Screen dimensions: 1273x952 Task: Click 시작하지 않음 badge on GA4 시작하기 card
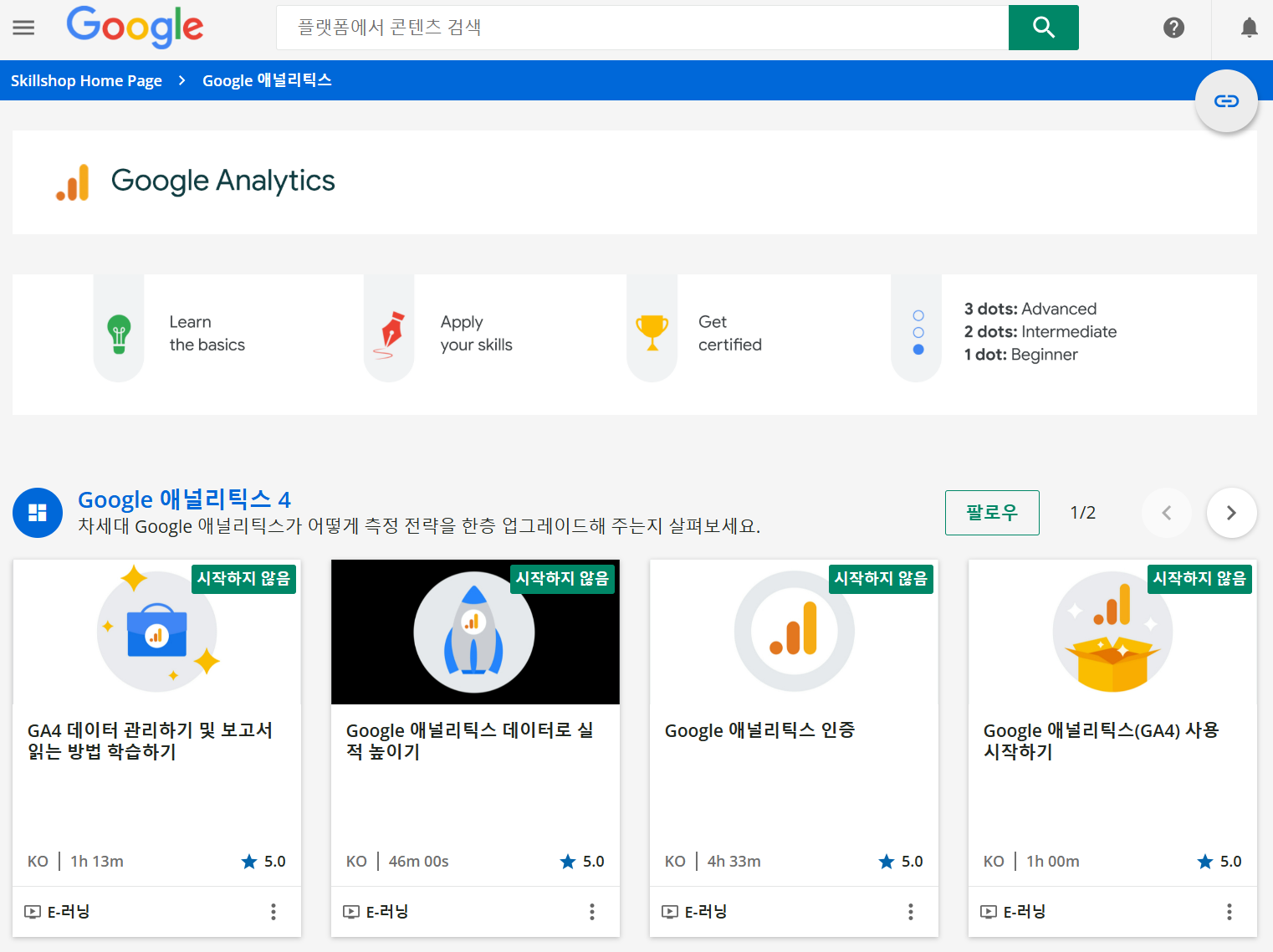pos(1199,579)
